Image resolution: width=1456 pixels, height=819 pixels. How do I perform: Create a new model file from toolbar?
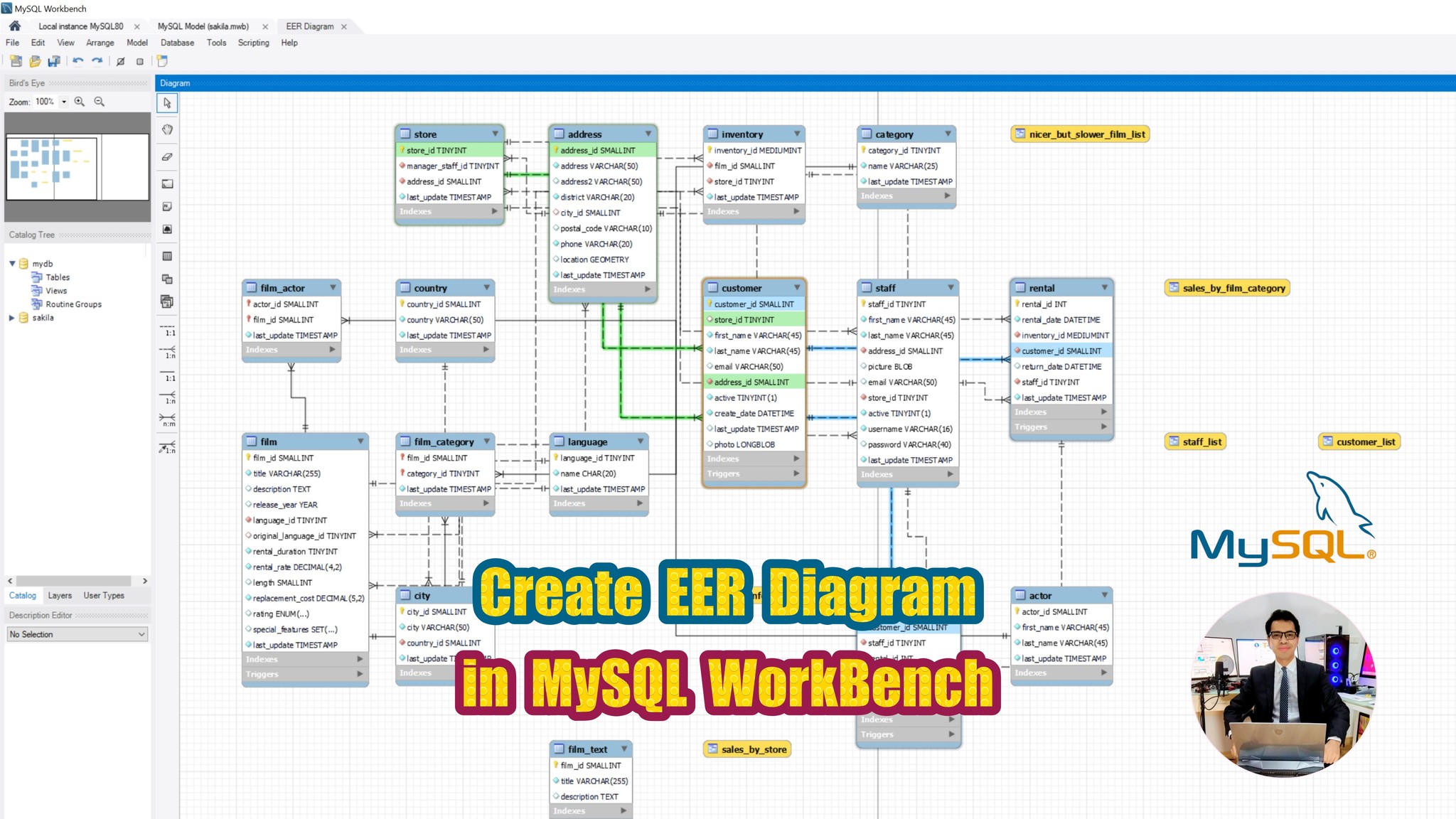(x=16, y=61)
